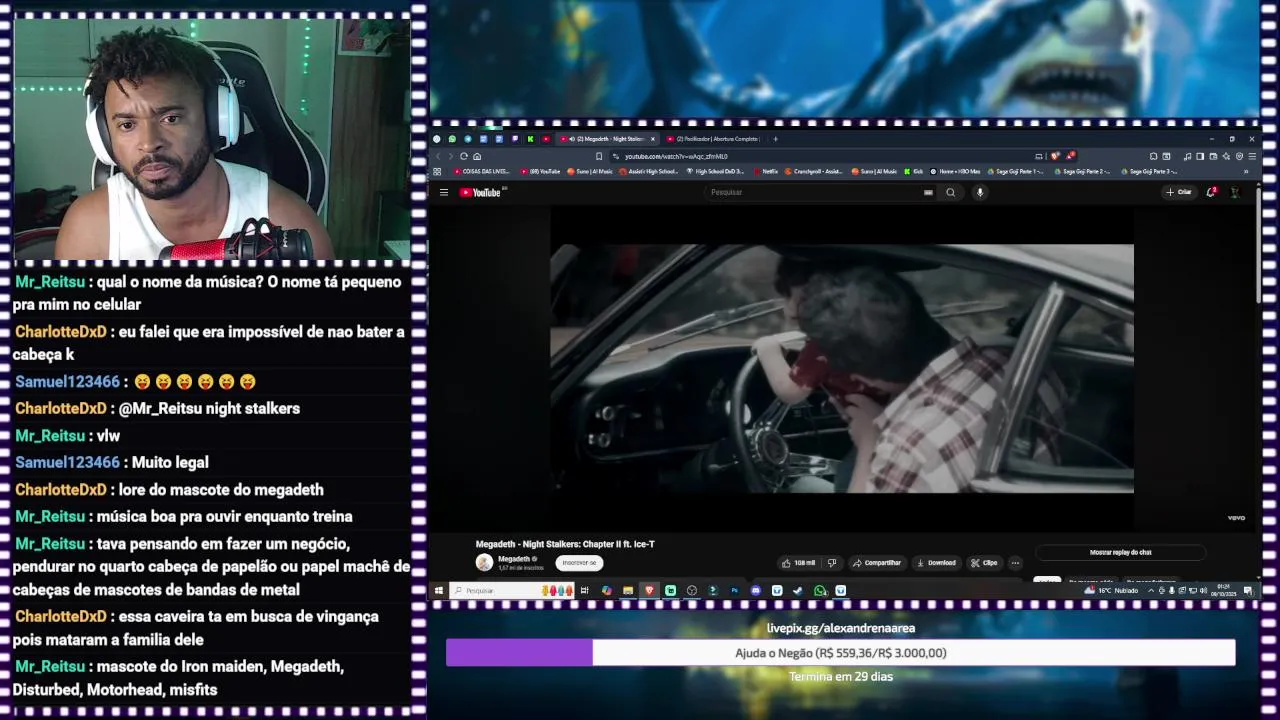Click Mostrar replay do chat button
Viewport: 1280px width, 720px height.
tap(1120, 552)
